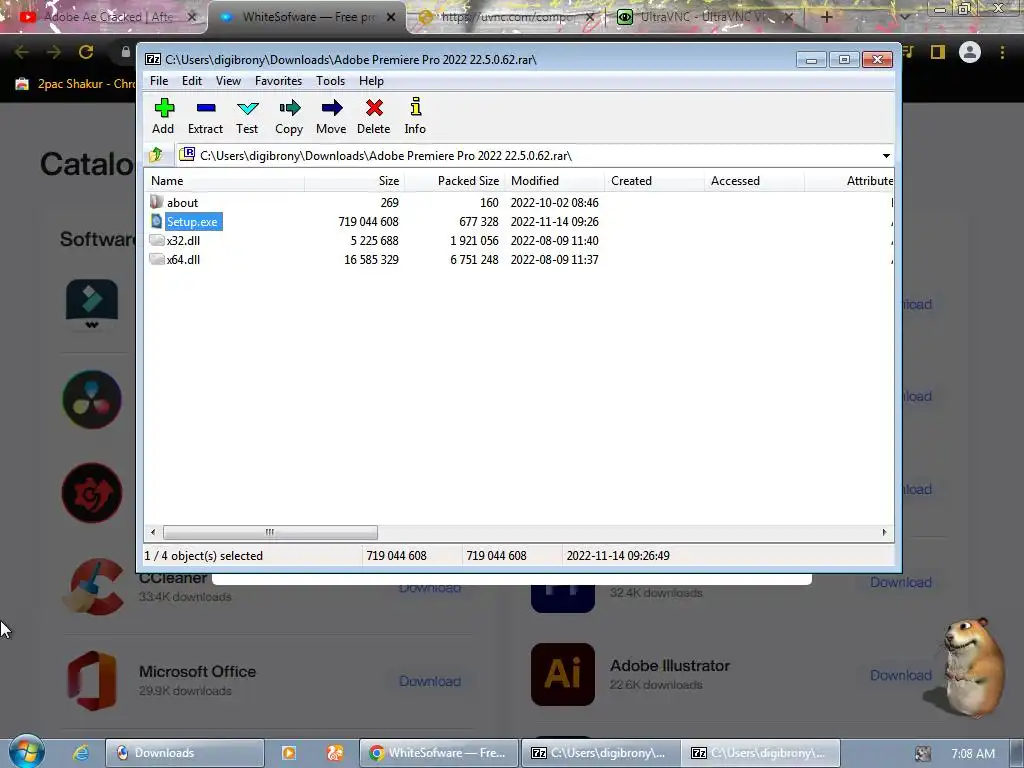Click the scrollbar right arrow
Viewport: 1024px width, 768px height.
point(884,532)
